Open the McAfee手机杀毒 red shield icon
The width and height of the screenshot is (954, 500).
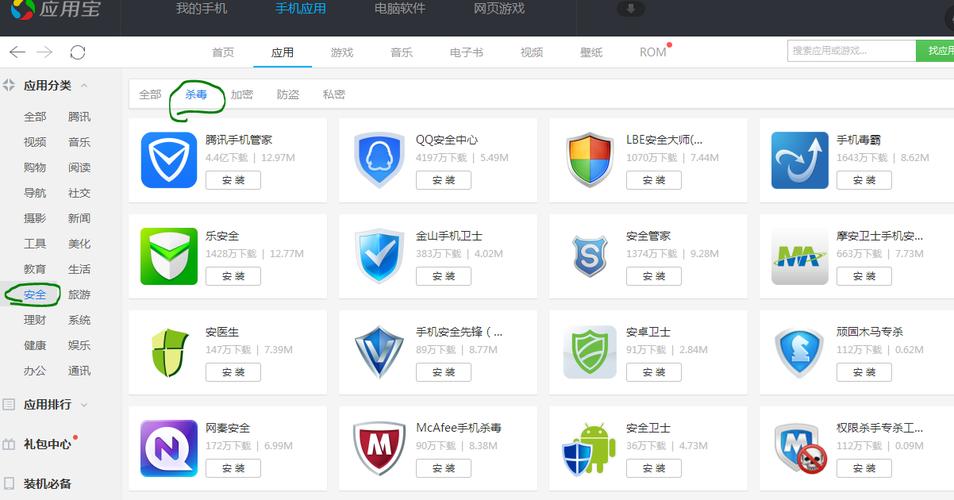(x=379, y=448)
